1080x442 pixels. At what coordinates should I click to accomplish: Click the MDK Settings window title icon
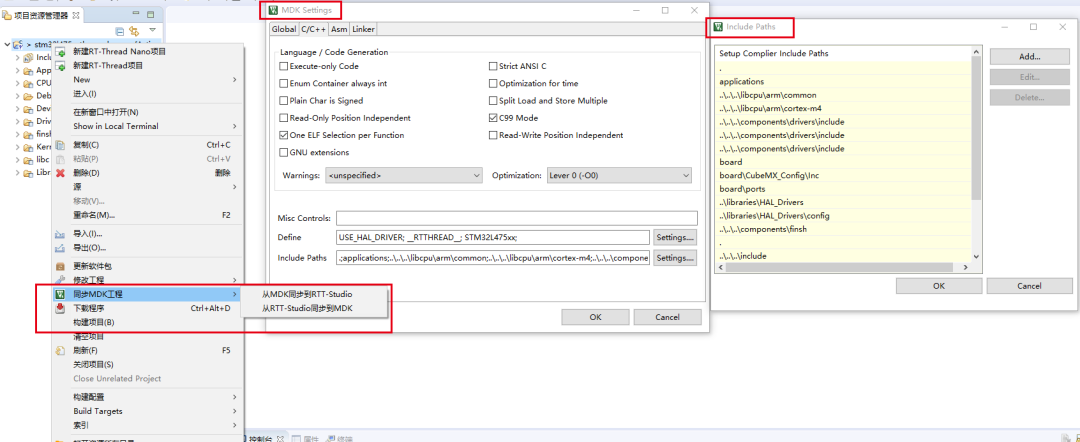274,10
